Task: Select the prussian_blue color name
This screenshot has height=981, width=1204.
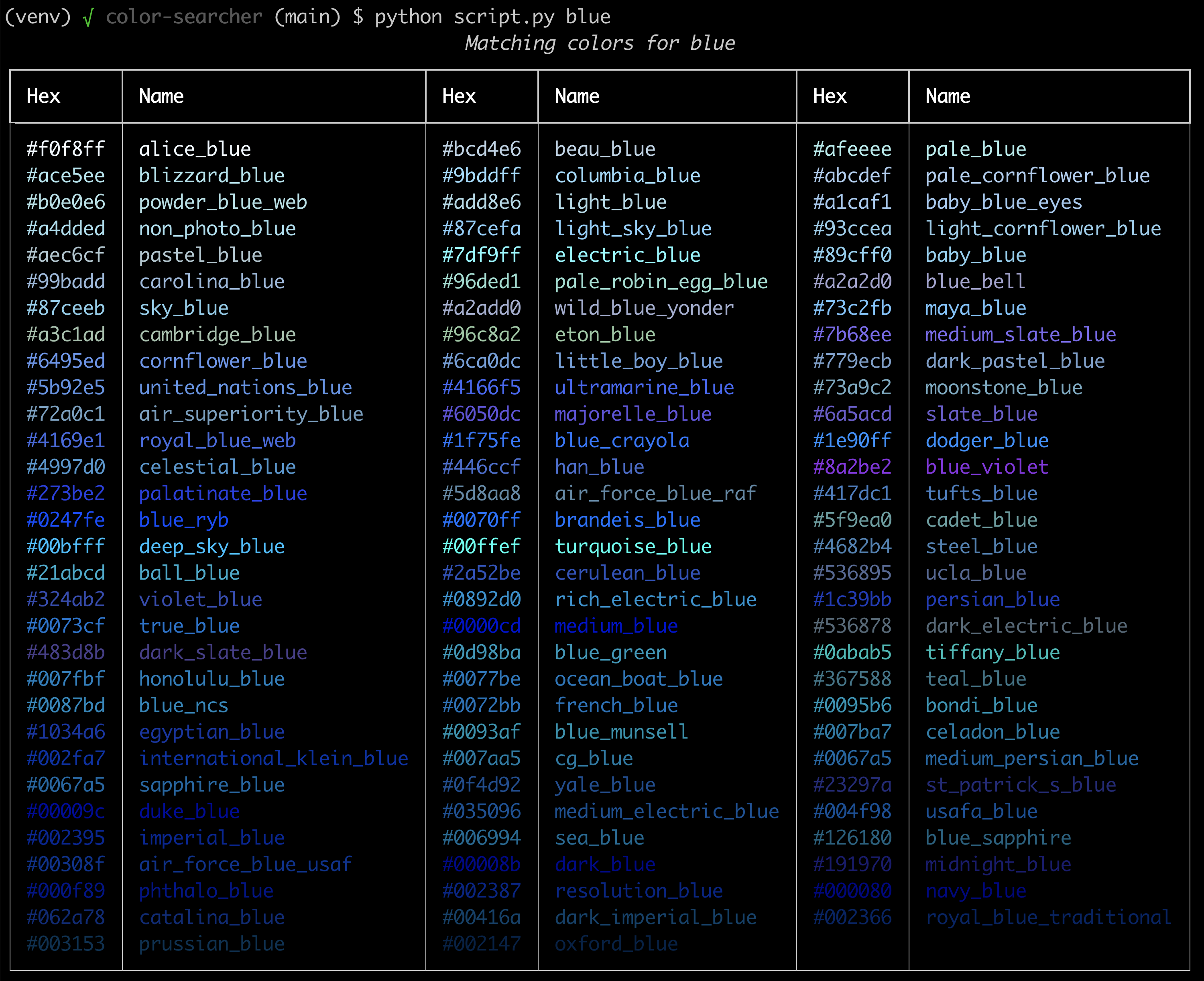Action: (212, 944)
